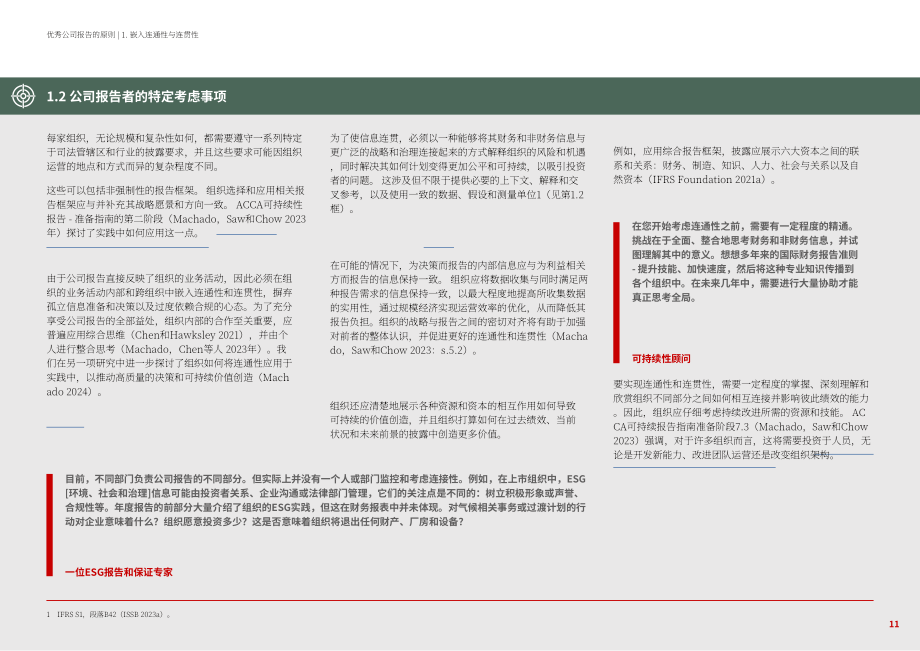Click the bold quote starting "目前，不同部门负责公司报告的不同部分"
Screen dimensions: 920x651
[x=326, y=500]
